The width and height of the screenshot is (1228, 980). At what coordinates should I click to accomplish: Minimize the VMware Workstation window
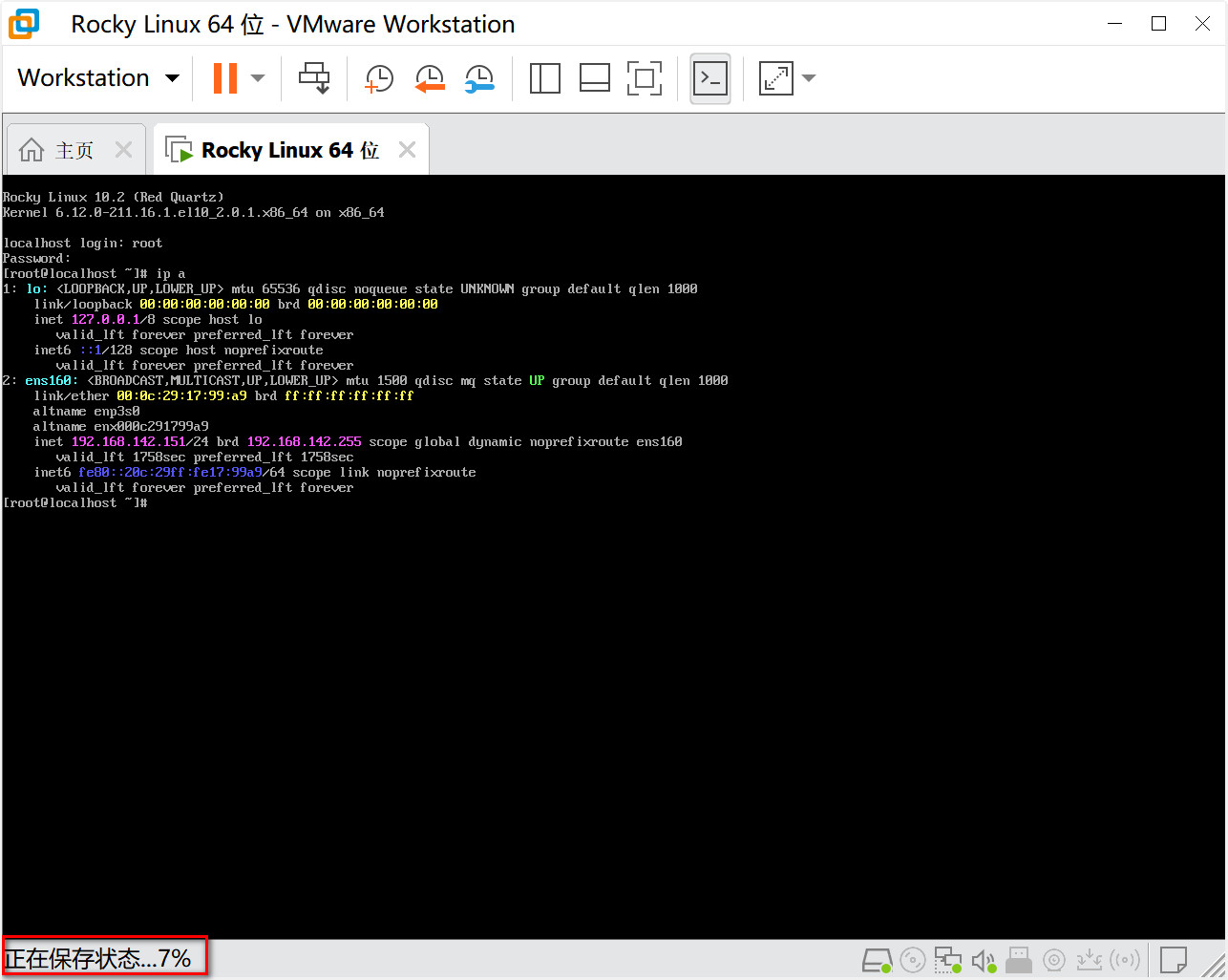pos(1114,24)
